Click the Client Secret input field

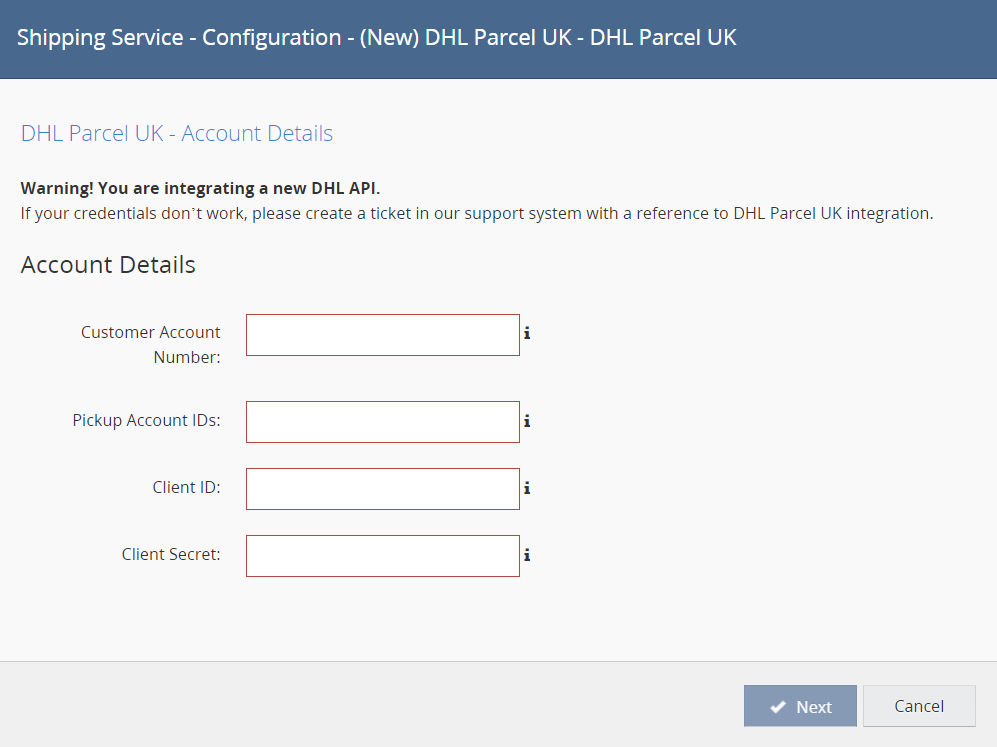click(382, 556)
